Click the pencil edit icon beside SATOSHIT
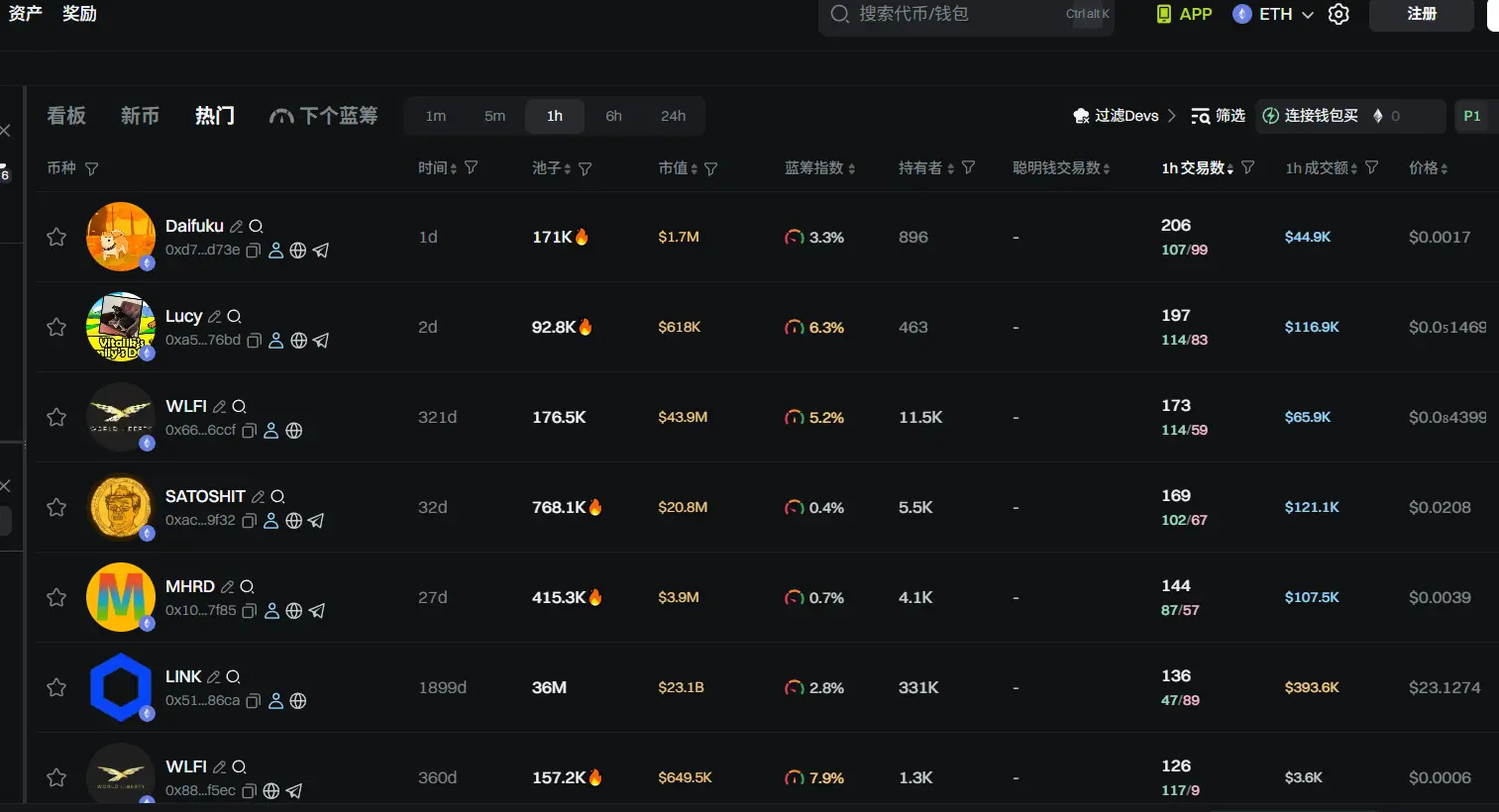The image size is (1499, 812). (x=258, y=497)
